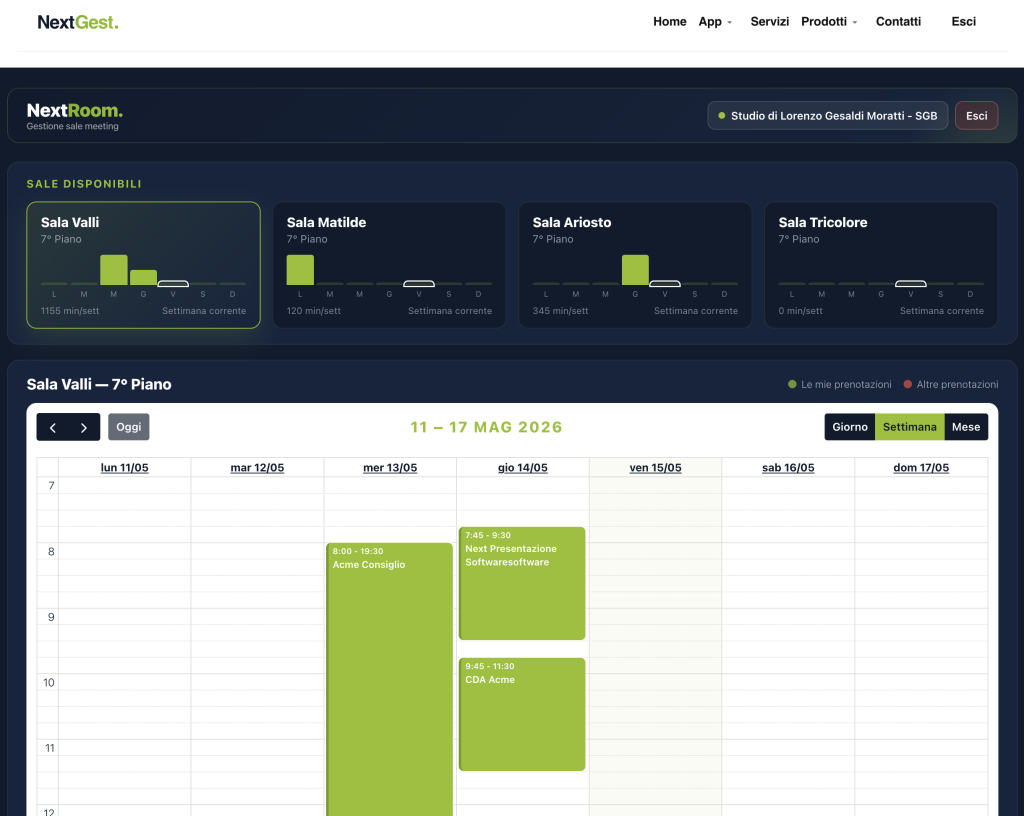Click the 0 min/sett label
The image size is (1024, 816).
pyautogui.click(x=801, y=311)
